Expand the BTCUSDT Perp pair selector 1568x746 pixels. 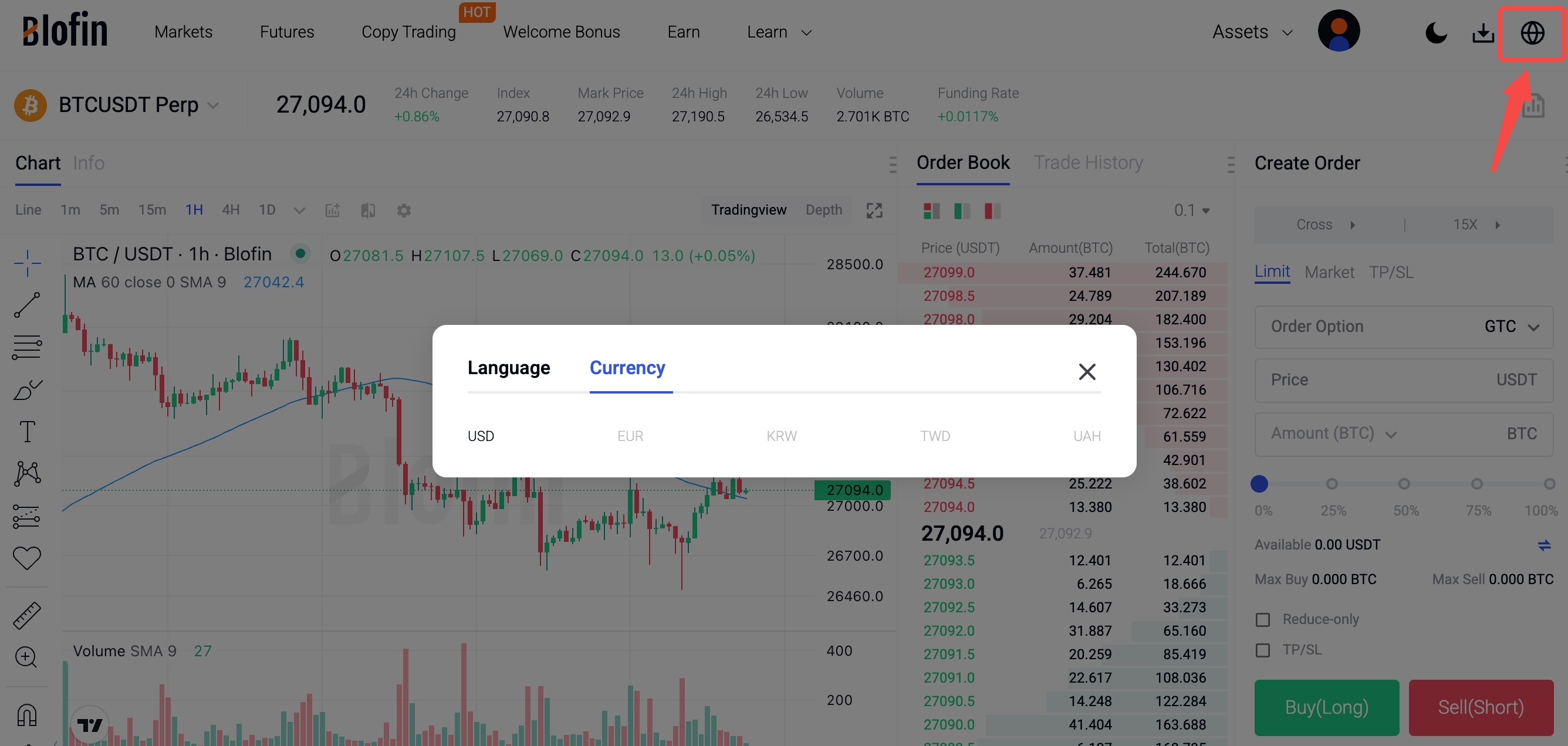coord(212,105)
